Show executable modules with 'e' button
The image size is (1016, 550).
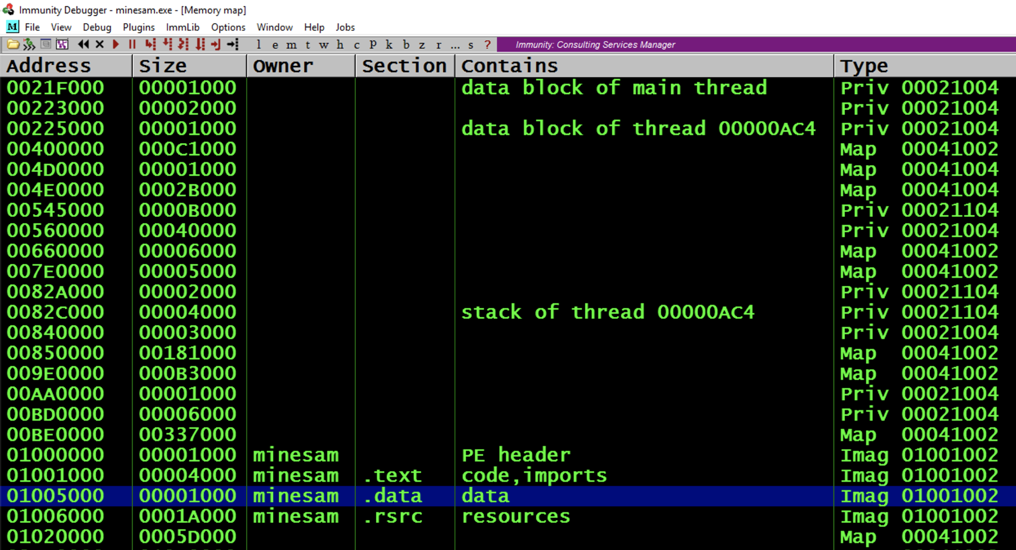coord(275,45)
